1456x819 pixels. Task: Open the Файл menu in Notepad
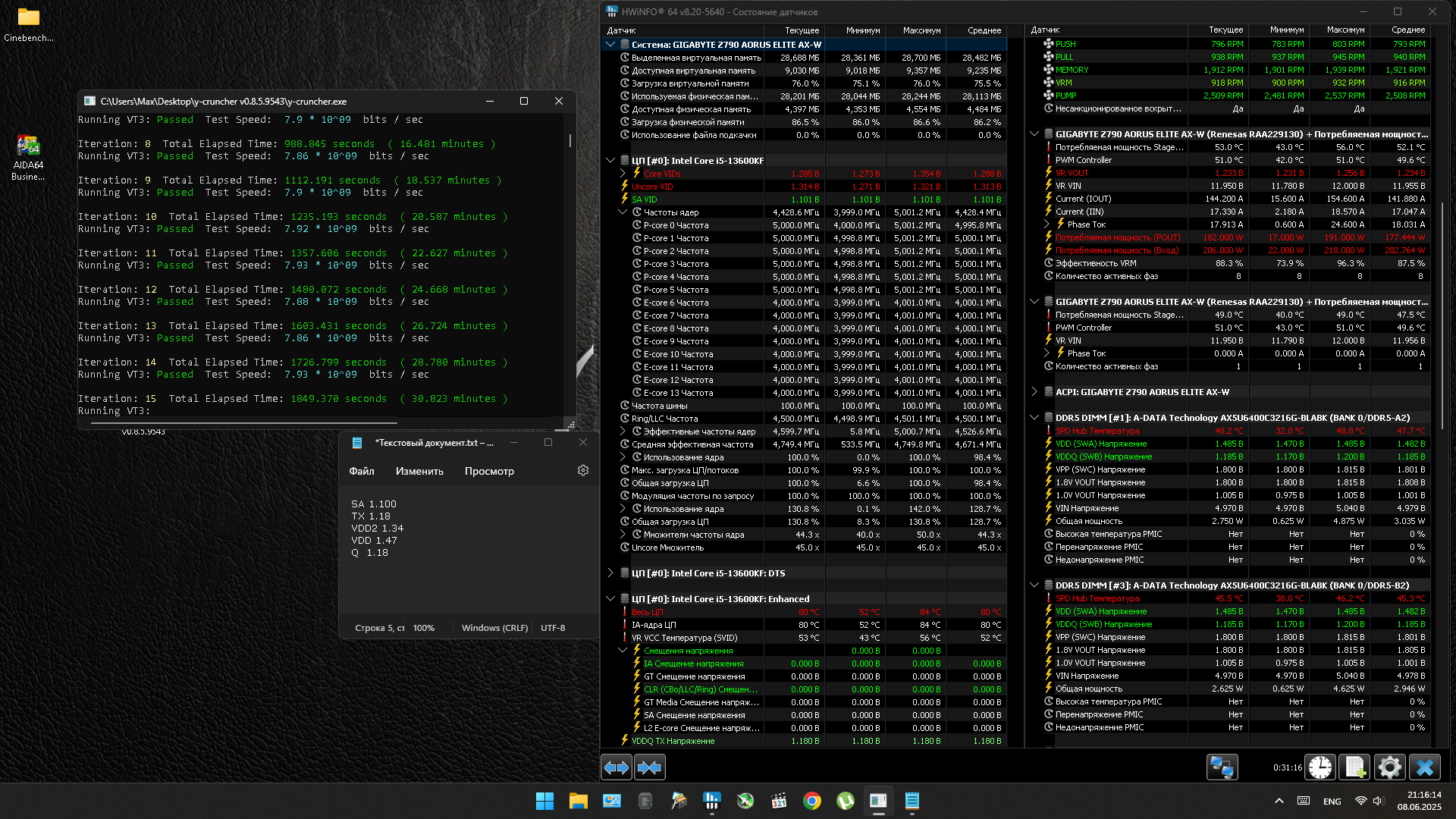(362, 471)
